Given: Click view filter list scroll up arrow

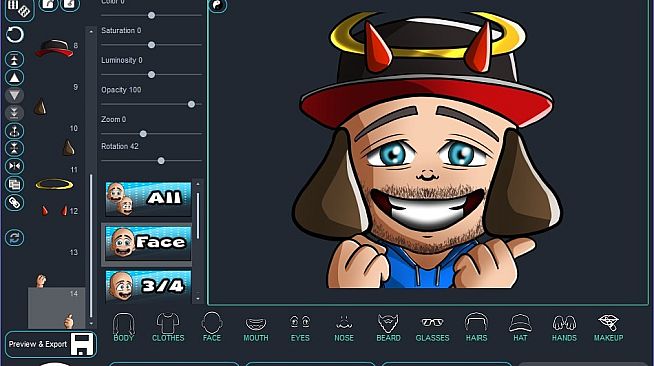Looking at the screenshot, I should (x=198, y=184).
